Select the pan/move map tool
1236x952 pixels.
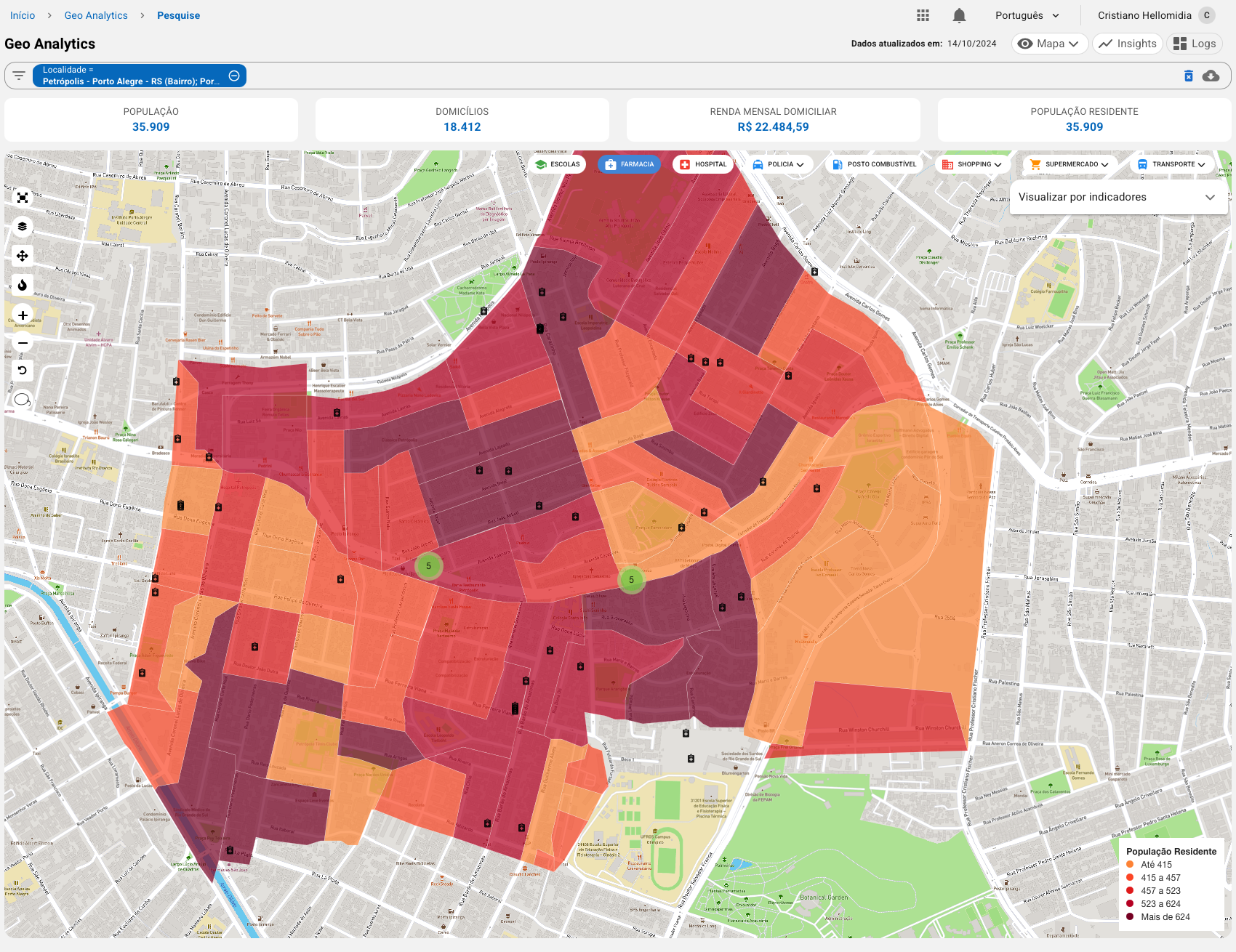coord(23,256)
